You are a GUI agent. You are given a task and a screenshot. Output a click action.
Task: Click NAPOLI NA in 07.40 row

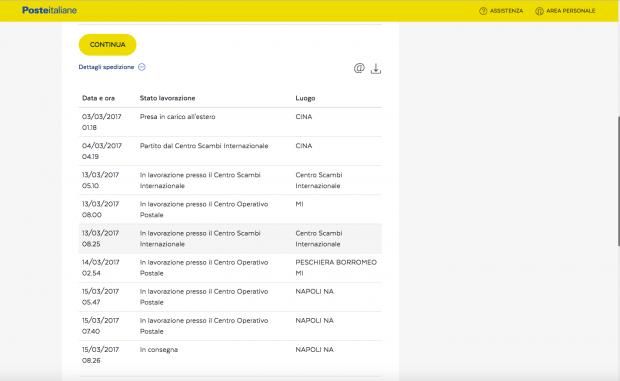314,321
